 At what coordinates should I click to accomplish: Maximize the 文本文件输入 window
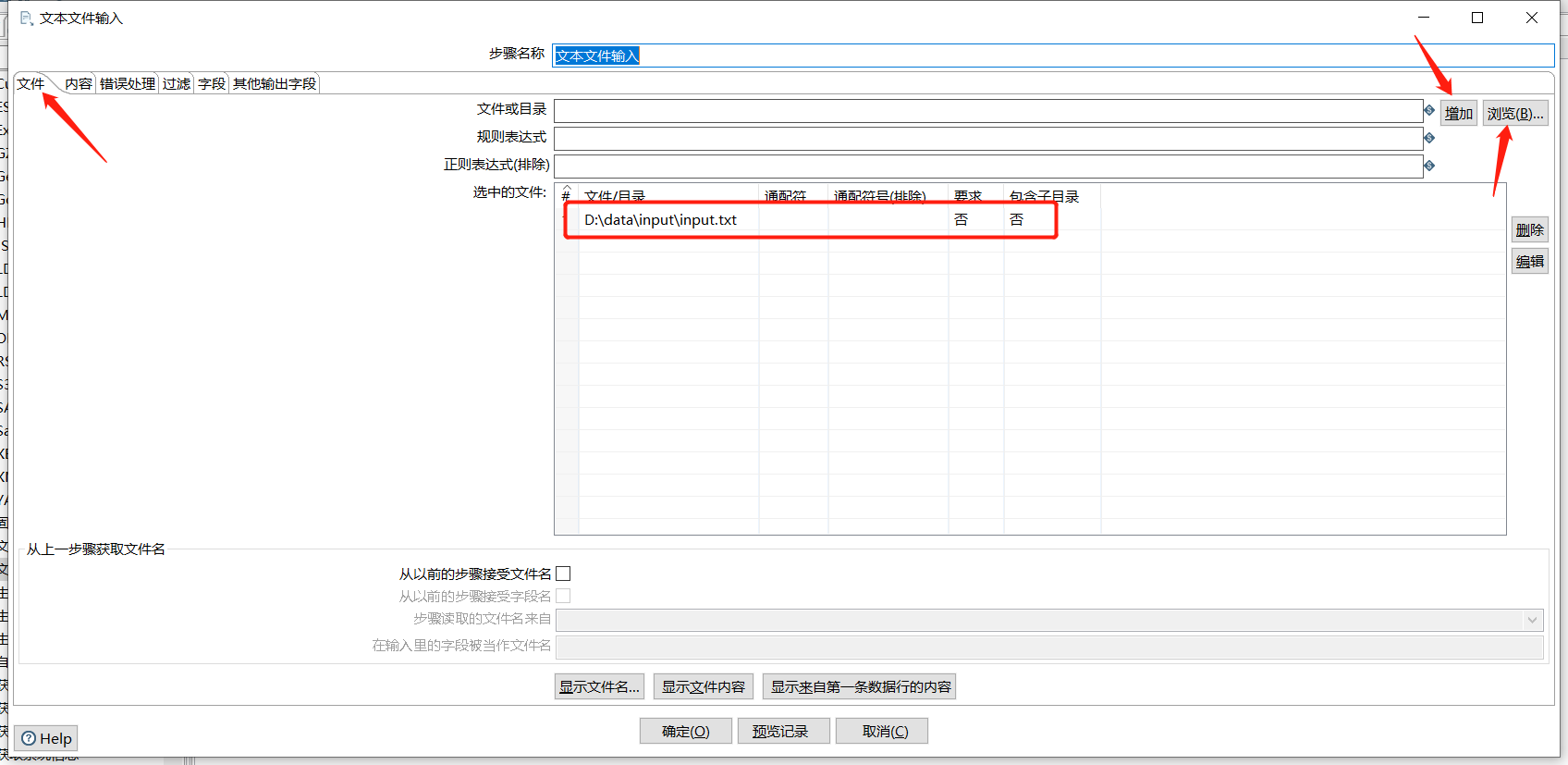click(x=1477, y=18)
